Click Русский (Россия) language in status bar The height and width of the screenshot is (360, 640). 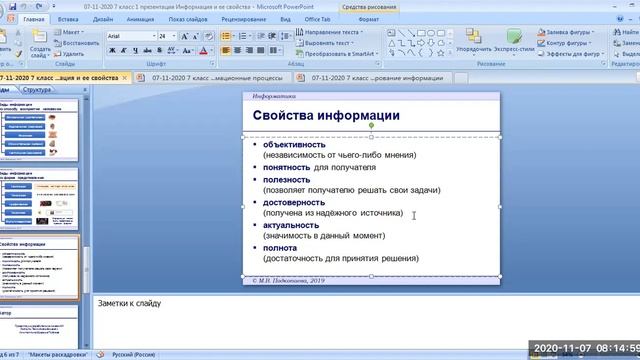(134, 355)
